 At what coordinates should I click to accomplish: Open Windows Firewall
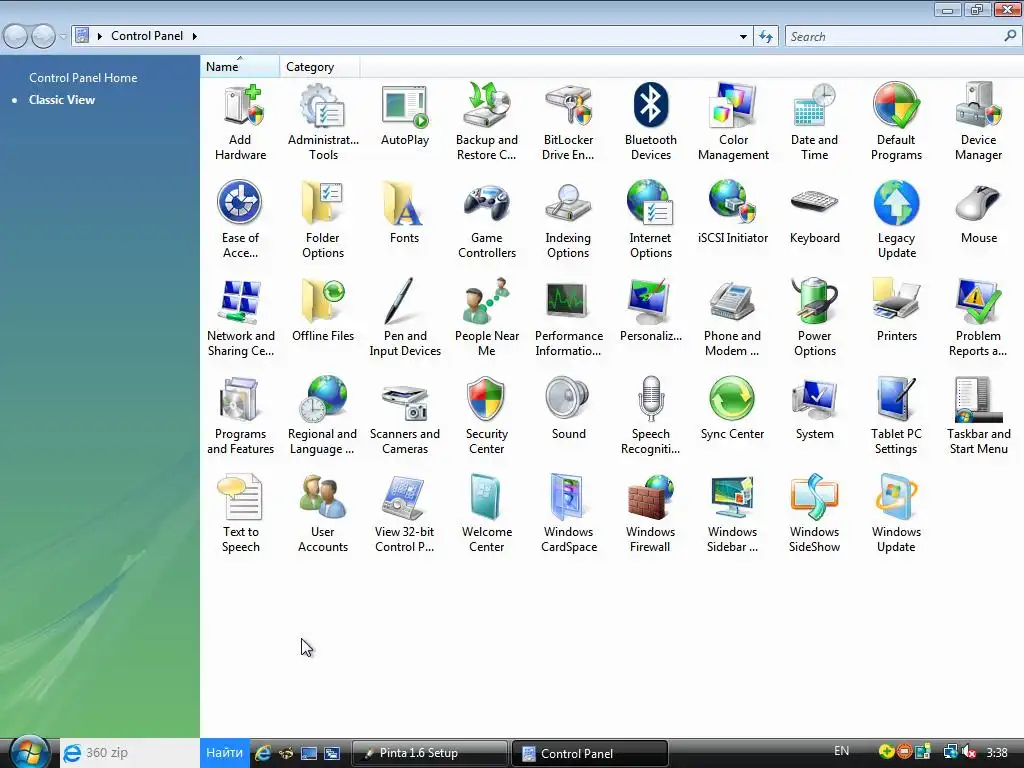tap(650, 513)
